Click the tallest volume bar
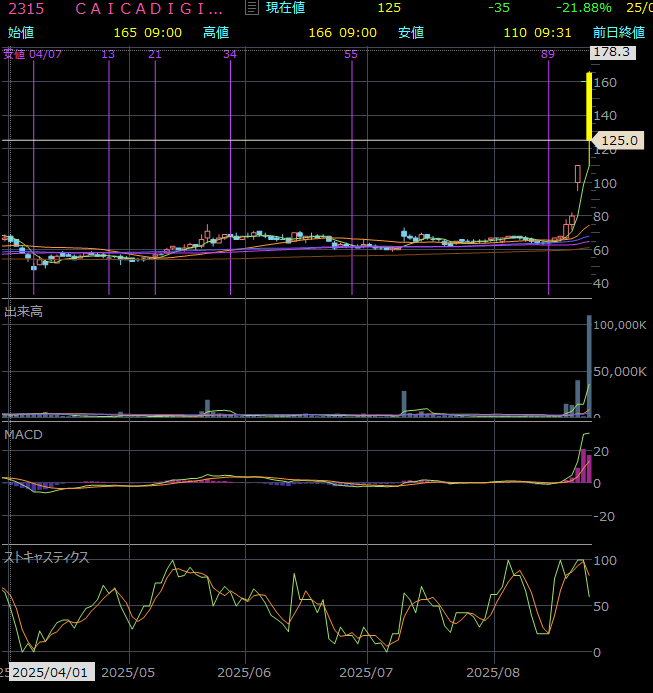 589,365
